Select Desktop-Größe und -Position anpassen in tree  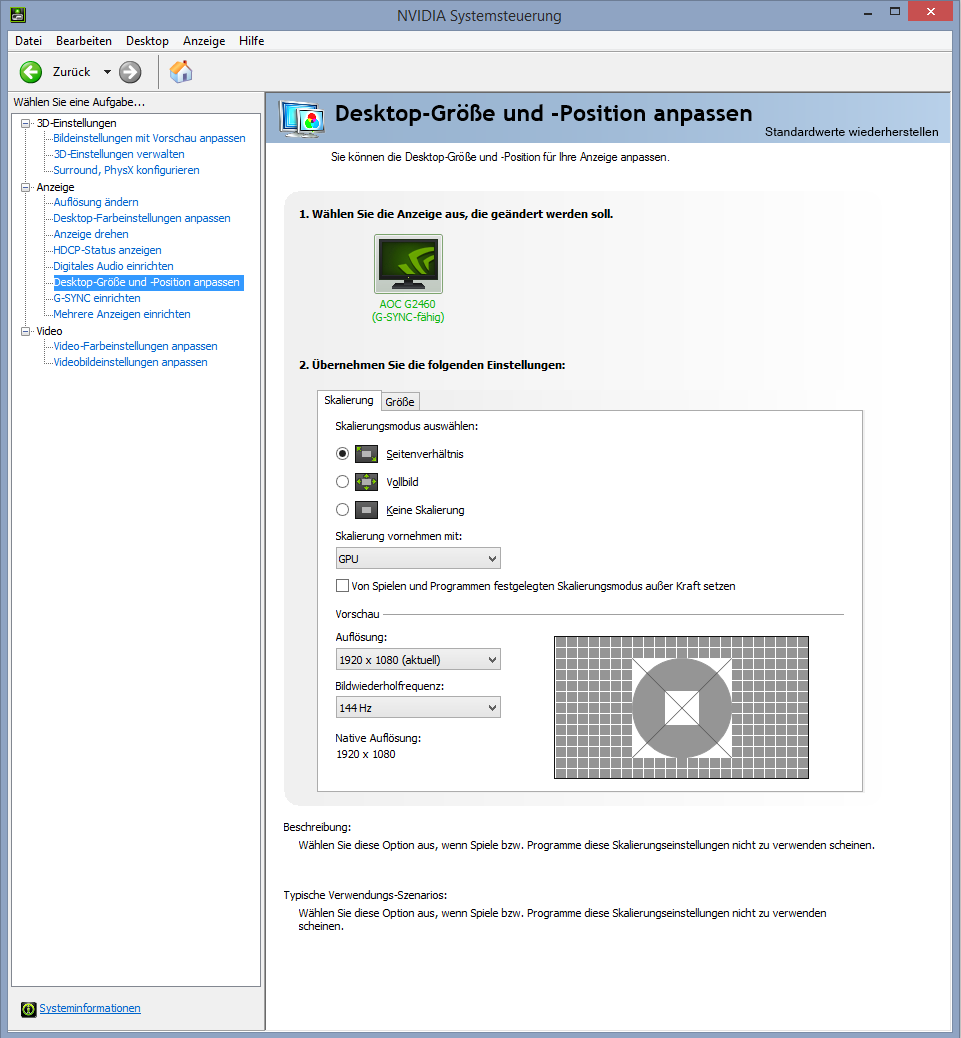(x=148, y=283)
